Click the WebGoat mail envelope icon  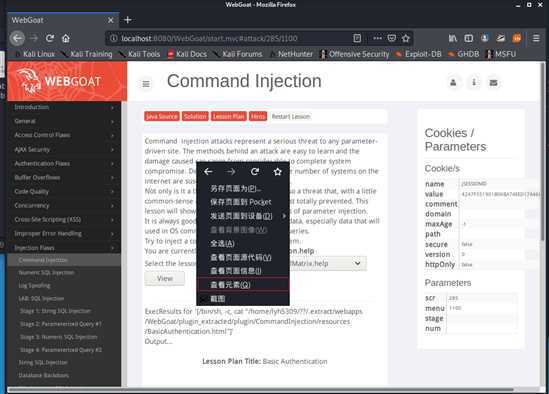pos(493,83)
